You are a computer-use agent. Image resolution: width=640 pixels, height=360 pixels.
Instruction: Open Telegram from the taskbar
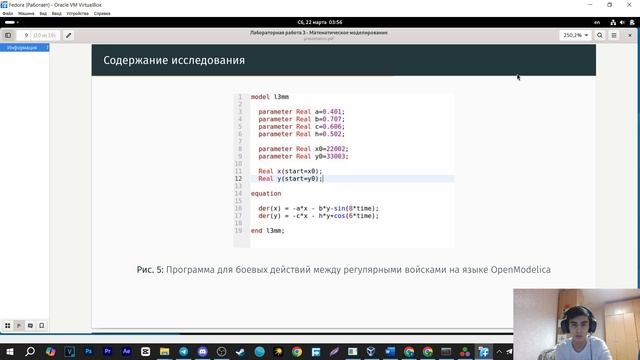point(183,351)
